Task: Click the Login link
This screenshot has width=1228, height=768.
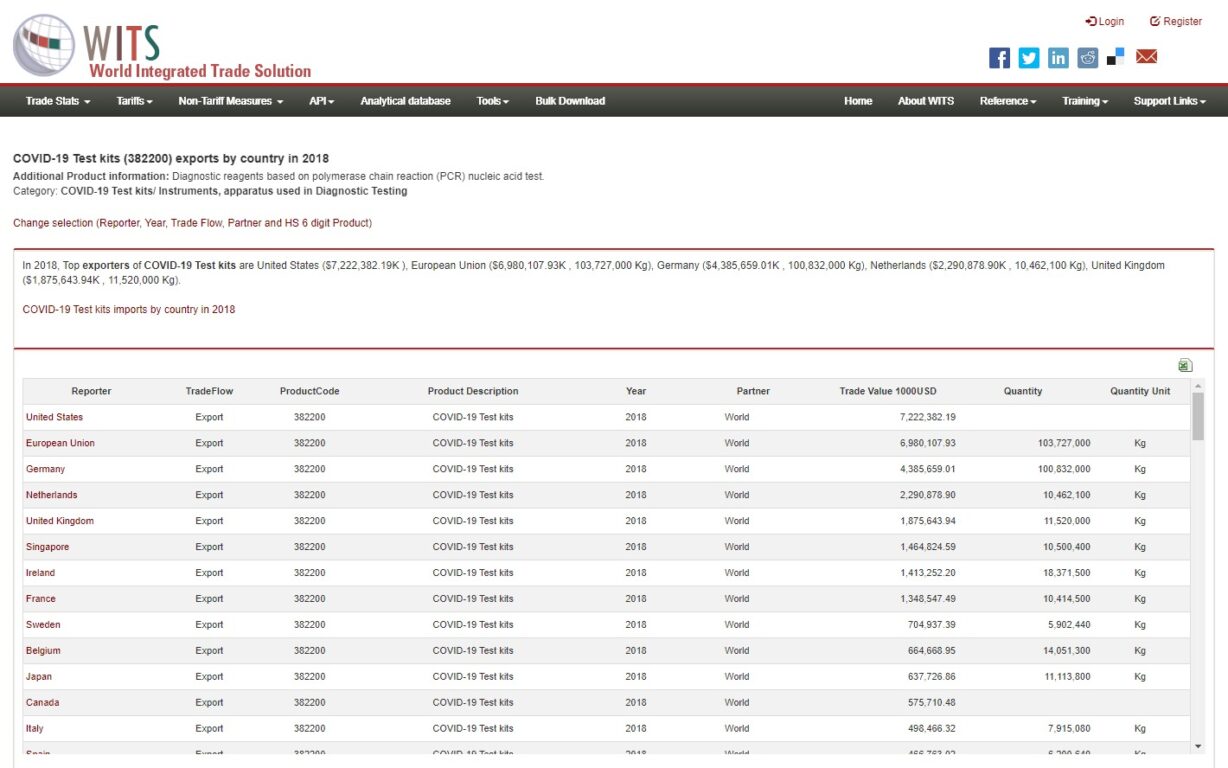Action: [1105, 21]
